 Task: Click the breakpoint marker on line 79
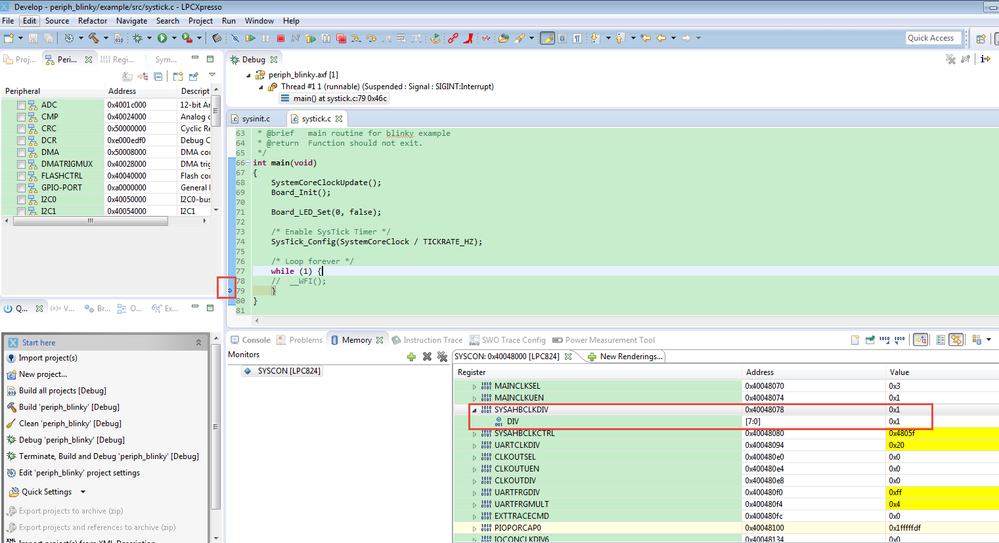click(230, 291)
